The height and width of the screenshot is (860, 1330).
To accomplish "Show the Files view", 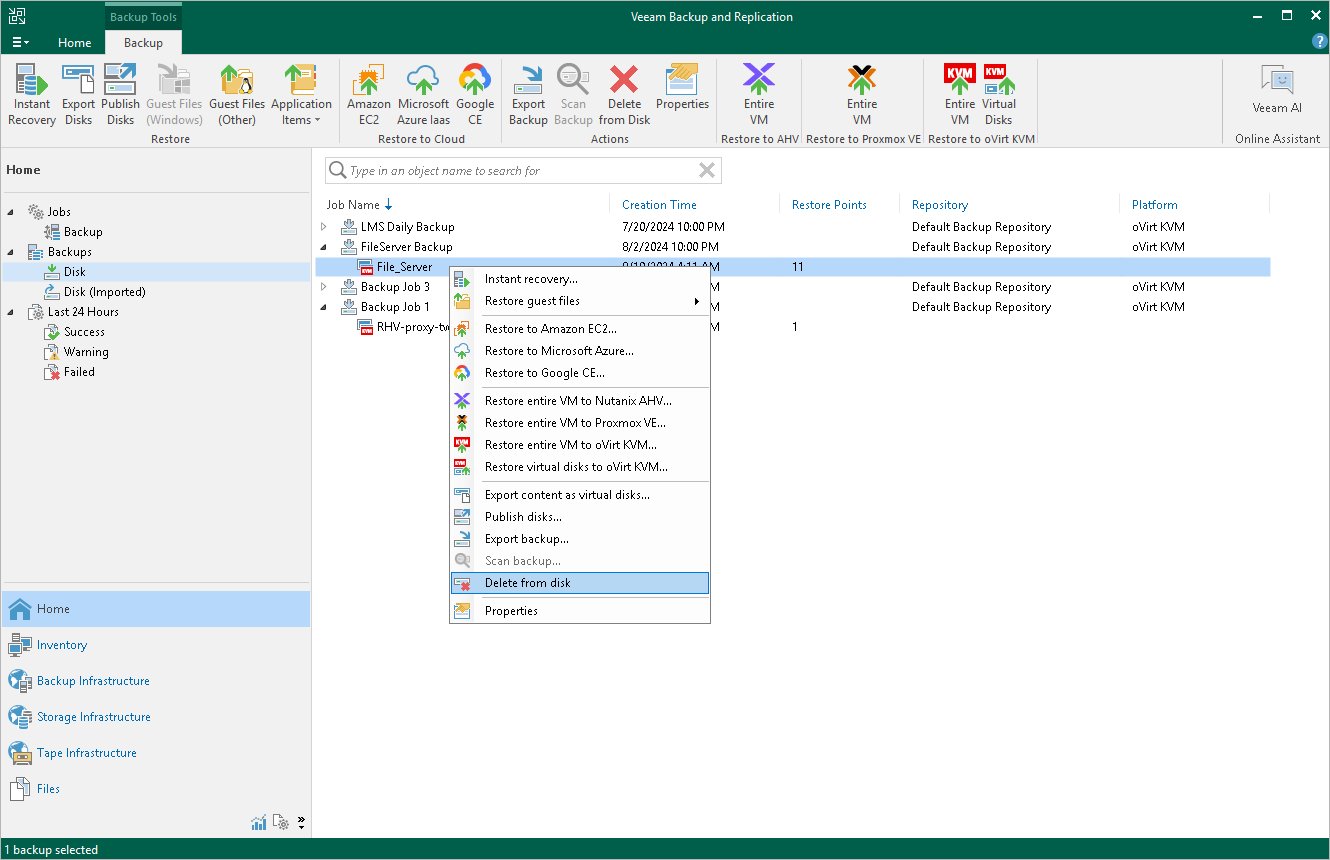I will (x=156, y=789).
